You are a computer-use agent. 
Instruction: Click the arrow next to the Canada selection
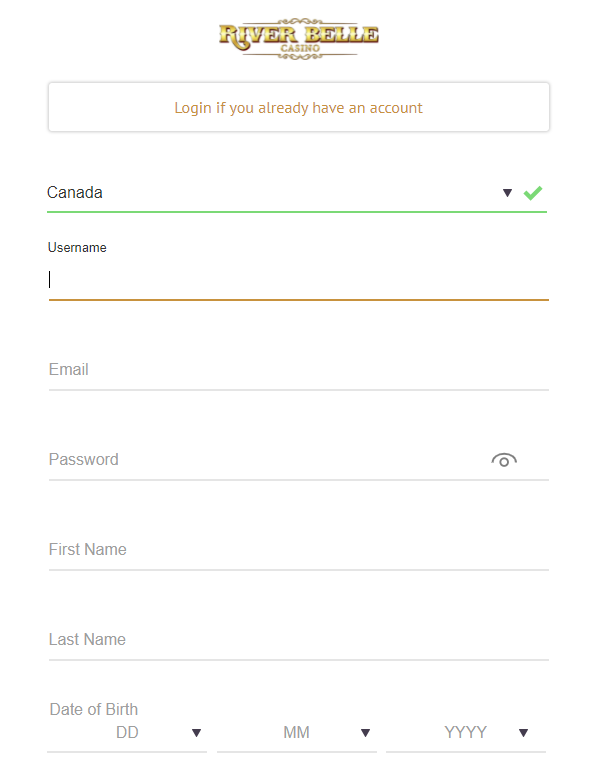click(507, 193)
